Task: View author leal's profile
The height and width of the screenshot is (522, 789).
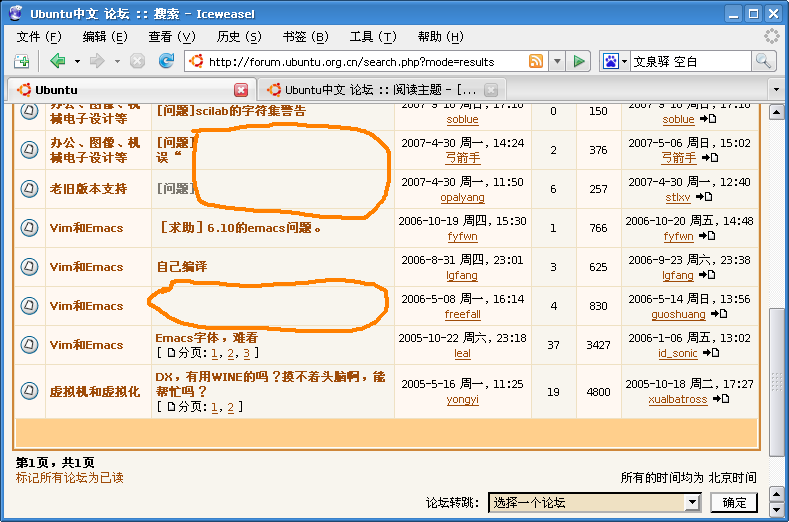Action: tap(462, 353)
